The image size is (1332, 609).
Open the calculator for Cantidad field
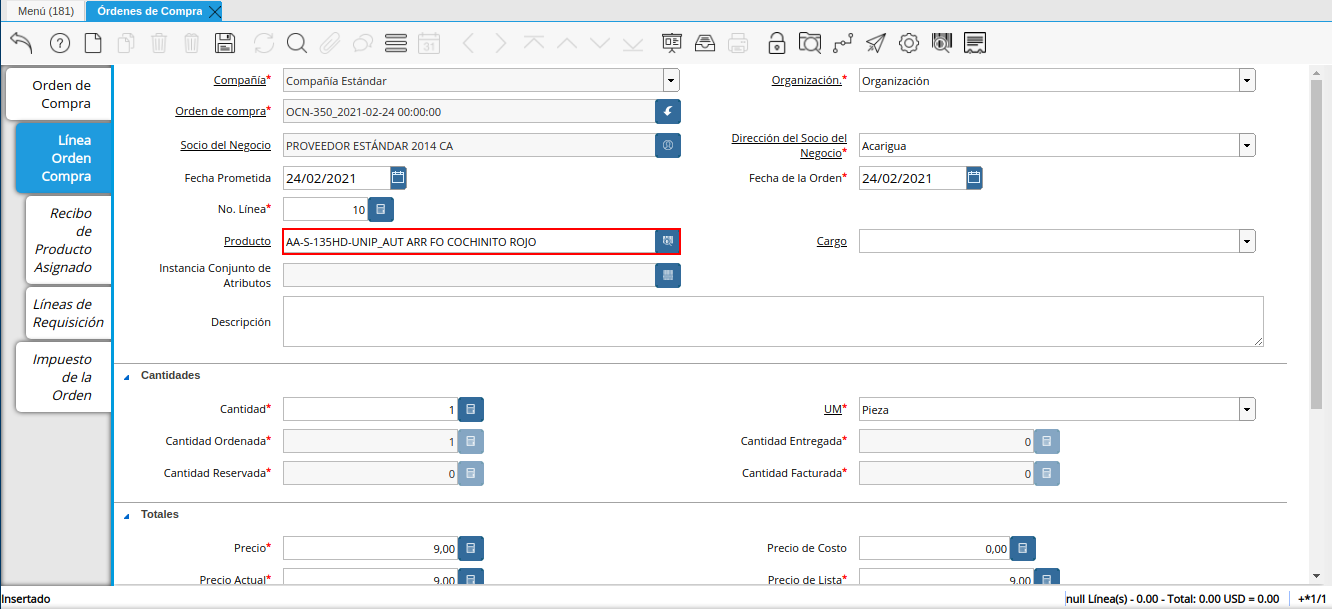click(471, 409)
